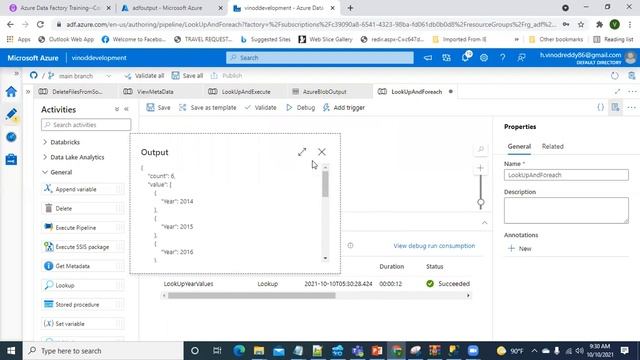Expand all activity groups chevron
Screen dimensions: 640x360
point(117,109)
